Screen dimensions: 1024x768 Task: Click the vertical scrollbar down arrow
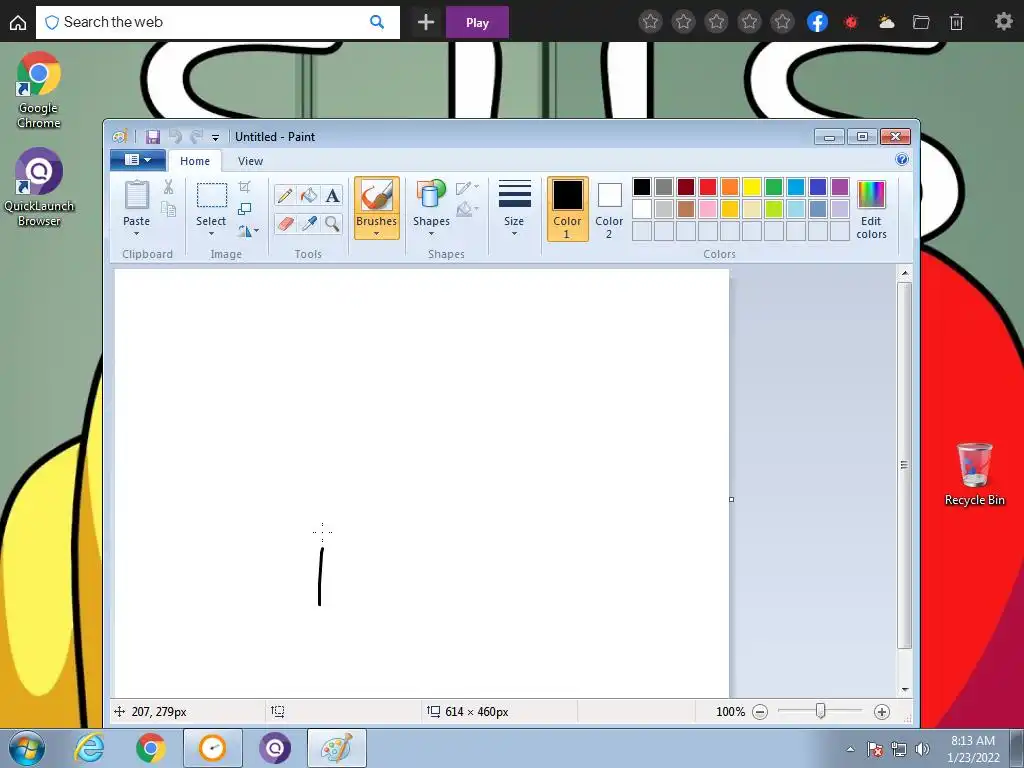point(904,690)
